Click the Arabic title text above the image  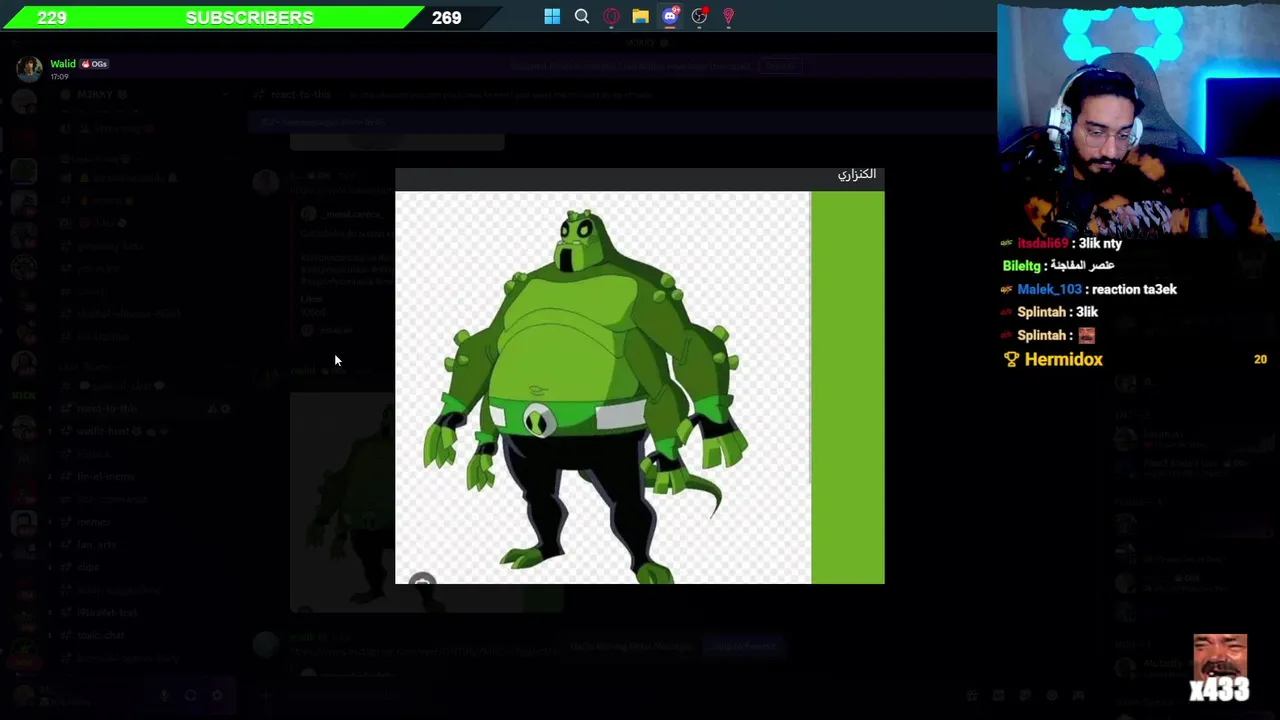[x=857, y=174]
